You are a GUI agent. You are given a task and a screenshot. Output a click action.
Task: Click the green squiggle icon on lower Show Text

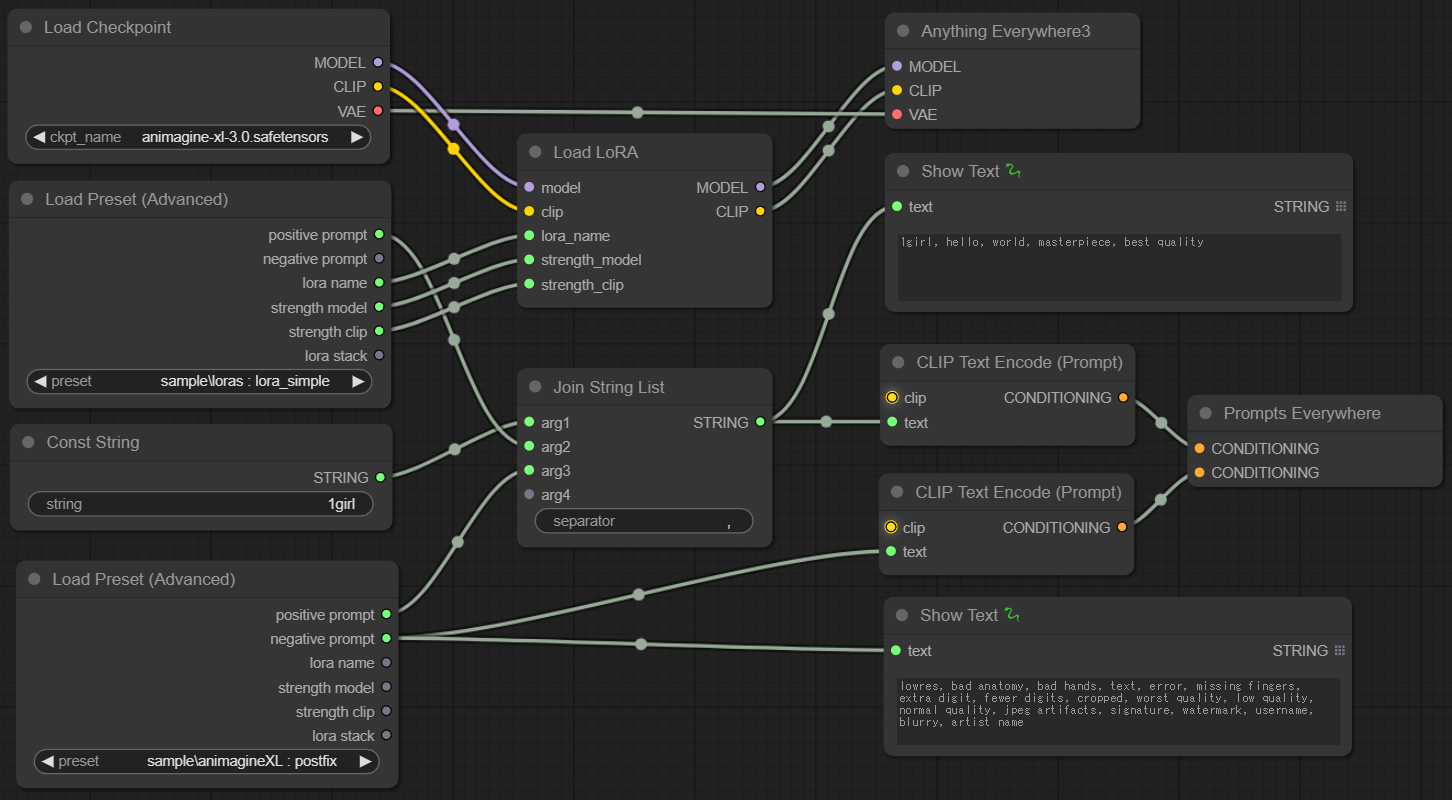[x=1014, y=615]
